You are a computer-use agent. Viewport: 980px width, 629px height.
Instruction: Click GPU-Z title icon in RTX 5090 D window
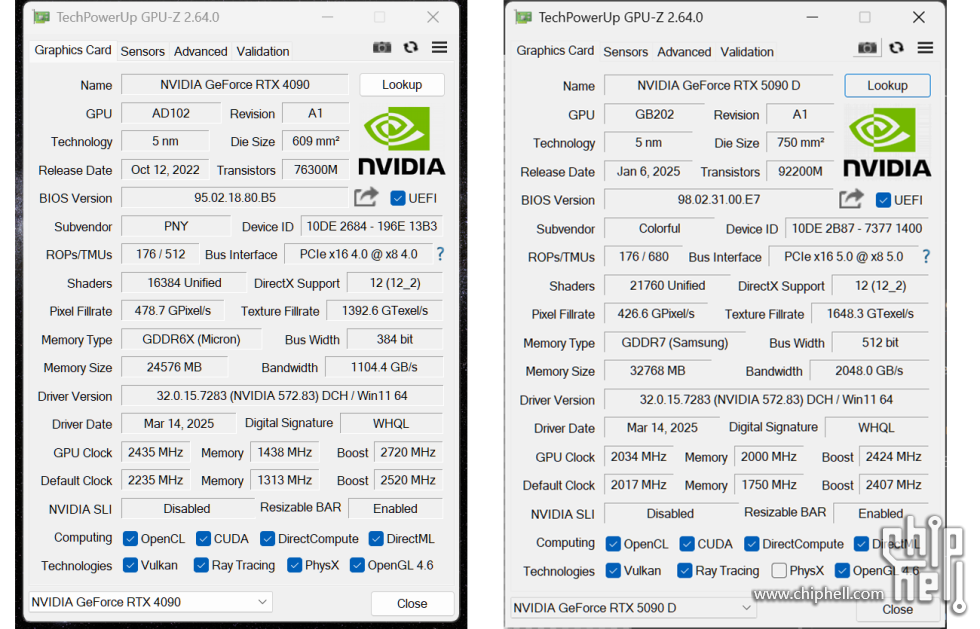pyautogui.click(x=523, y=18)
